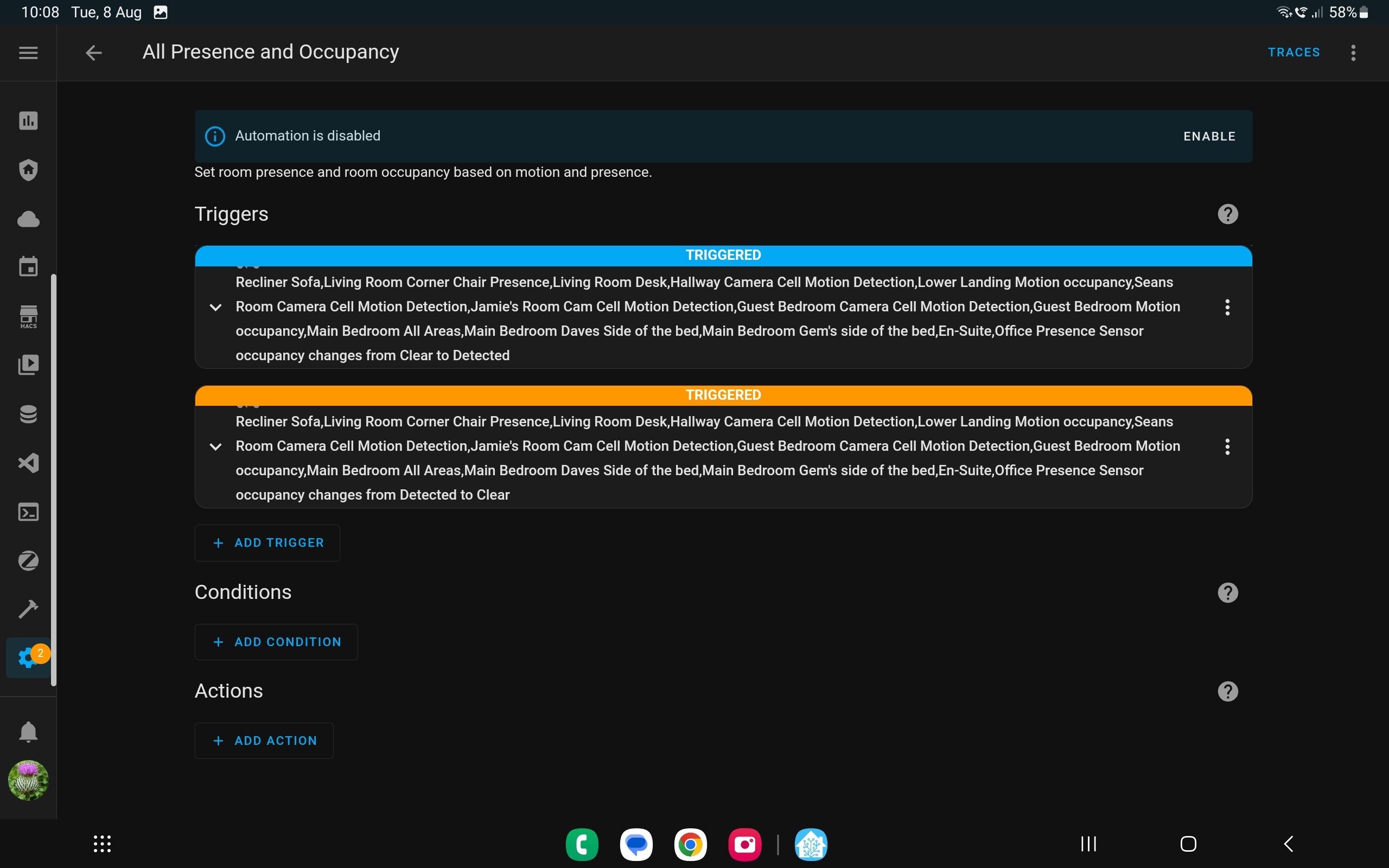The width and height of the screenshot is (1389, 868).
Task: Enable the disabled automation
Action: [1209, 137]
